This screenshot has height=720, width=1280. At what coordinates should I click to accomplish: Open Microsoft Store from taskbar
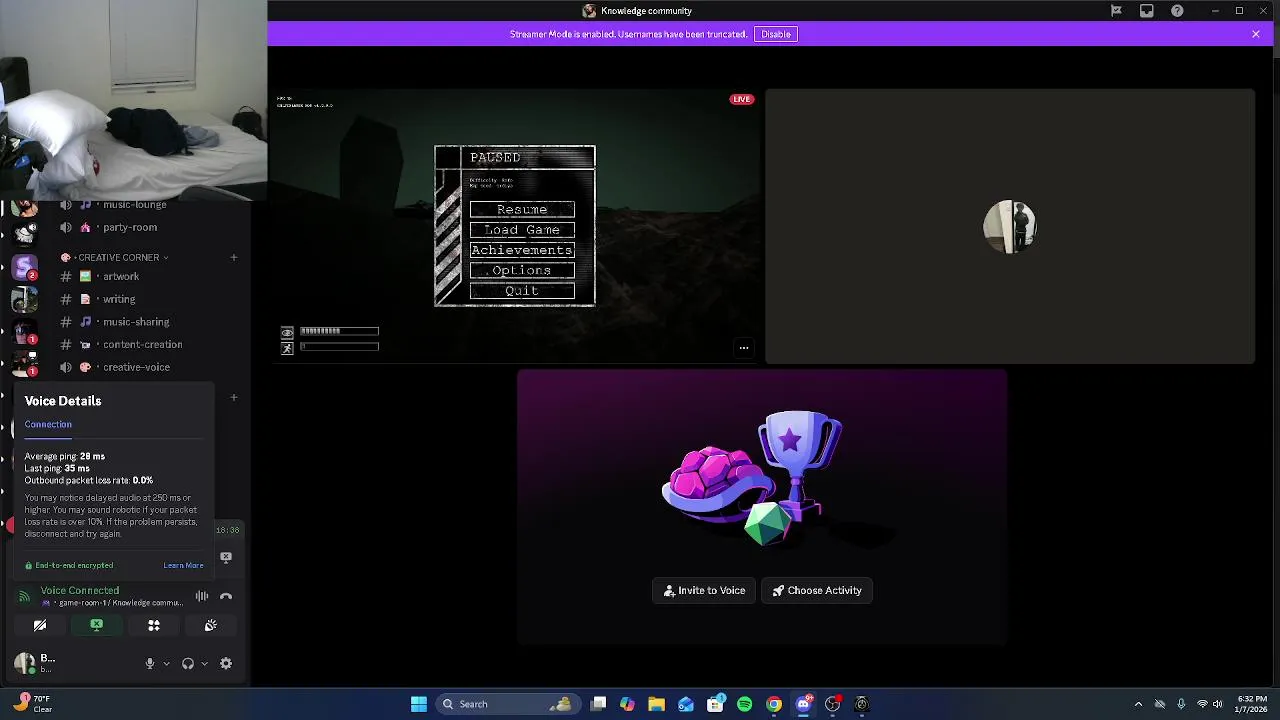(x=715, y=704)
